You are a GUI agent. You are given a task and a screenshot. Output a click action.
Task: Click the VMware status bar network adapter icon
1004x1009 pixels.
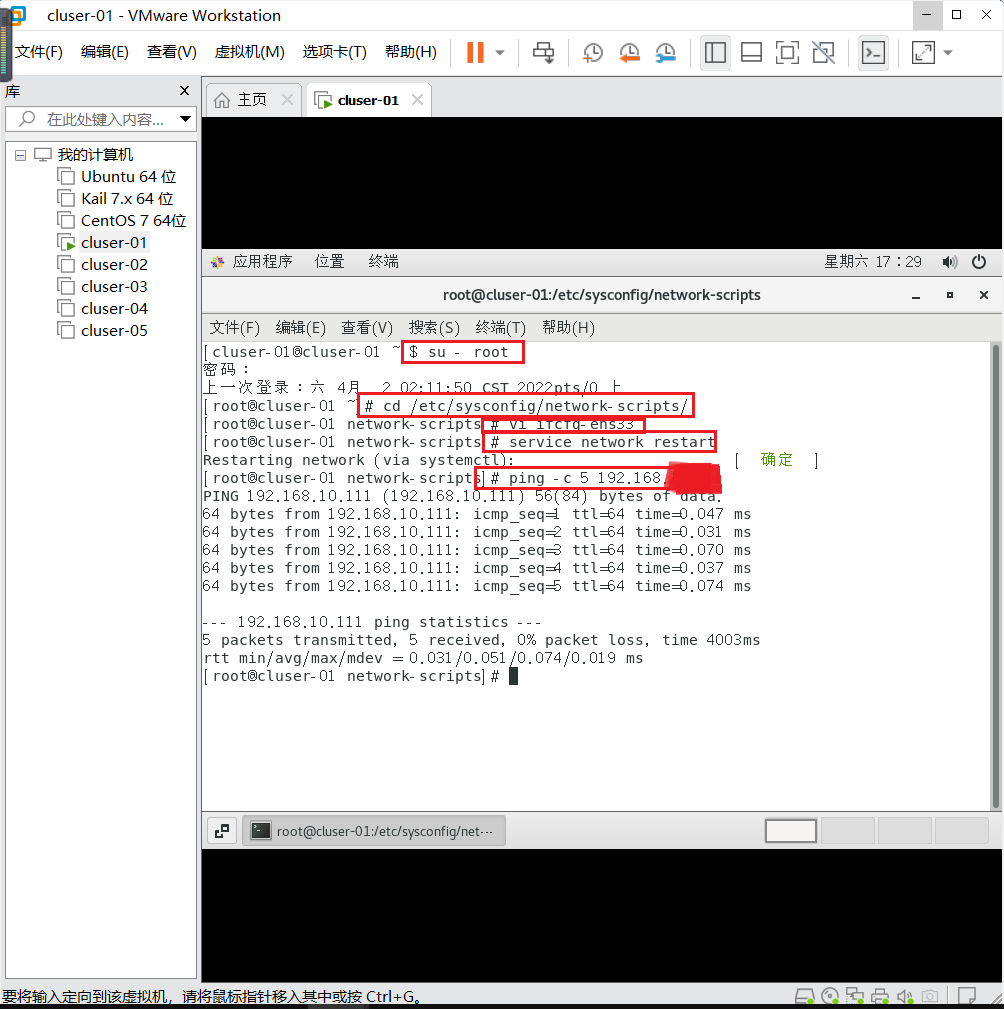tap(855, 997)
